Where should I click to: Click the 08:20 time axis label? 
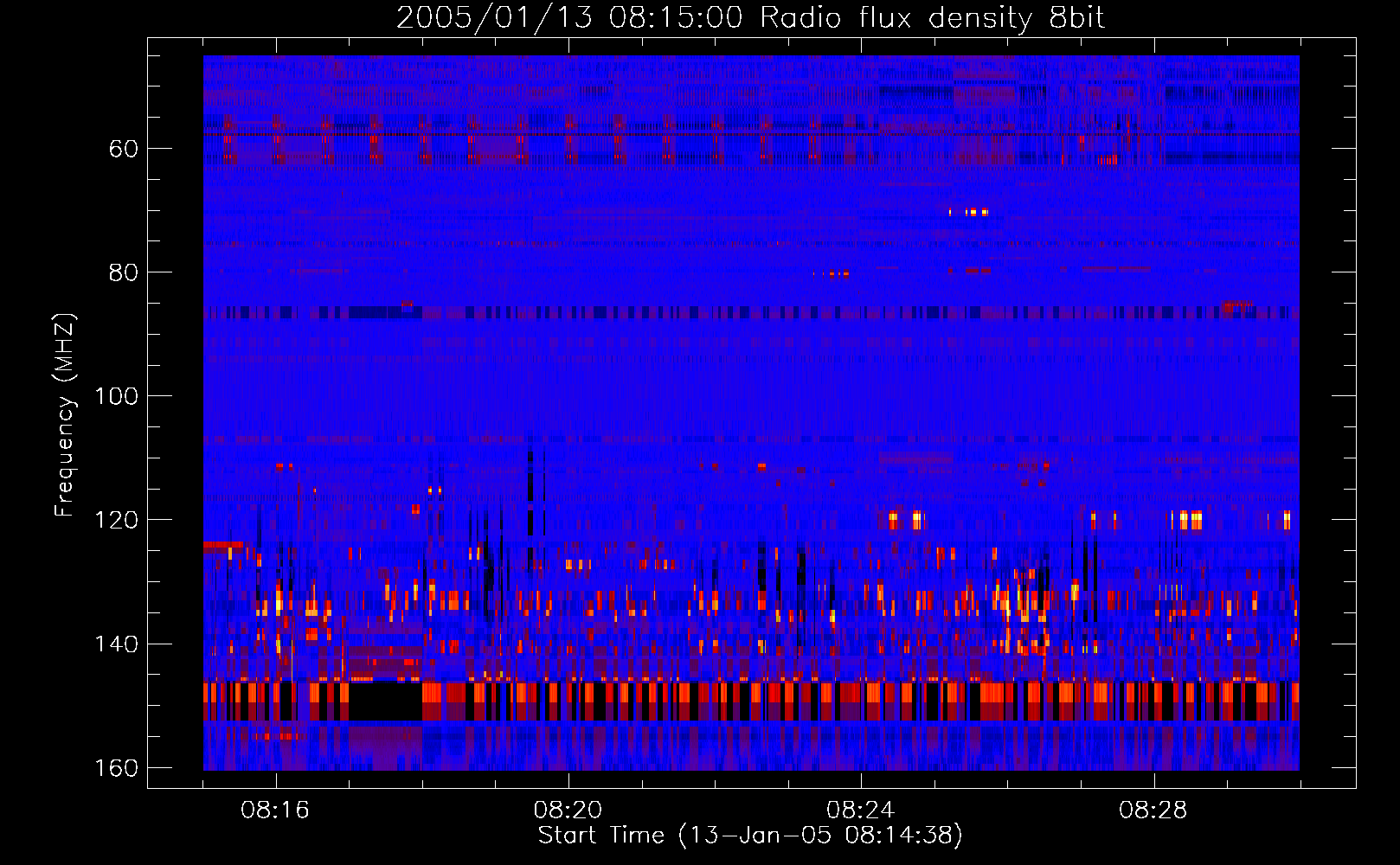[568, 811]
